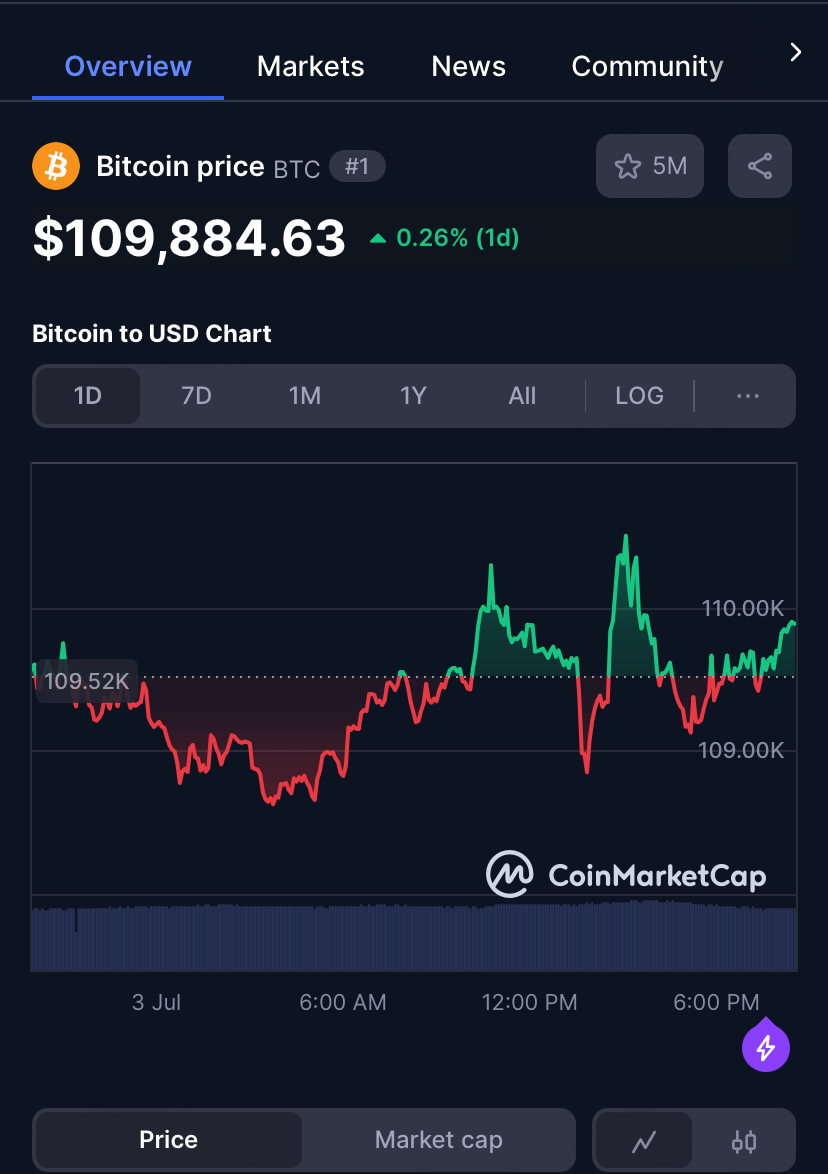
Task: Select the Price chart toggle
Action: (x=168, y=1140)
